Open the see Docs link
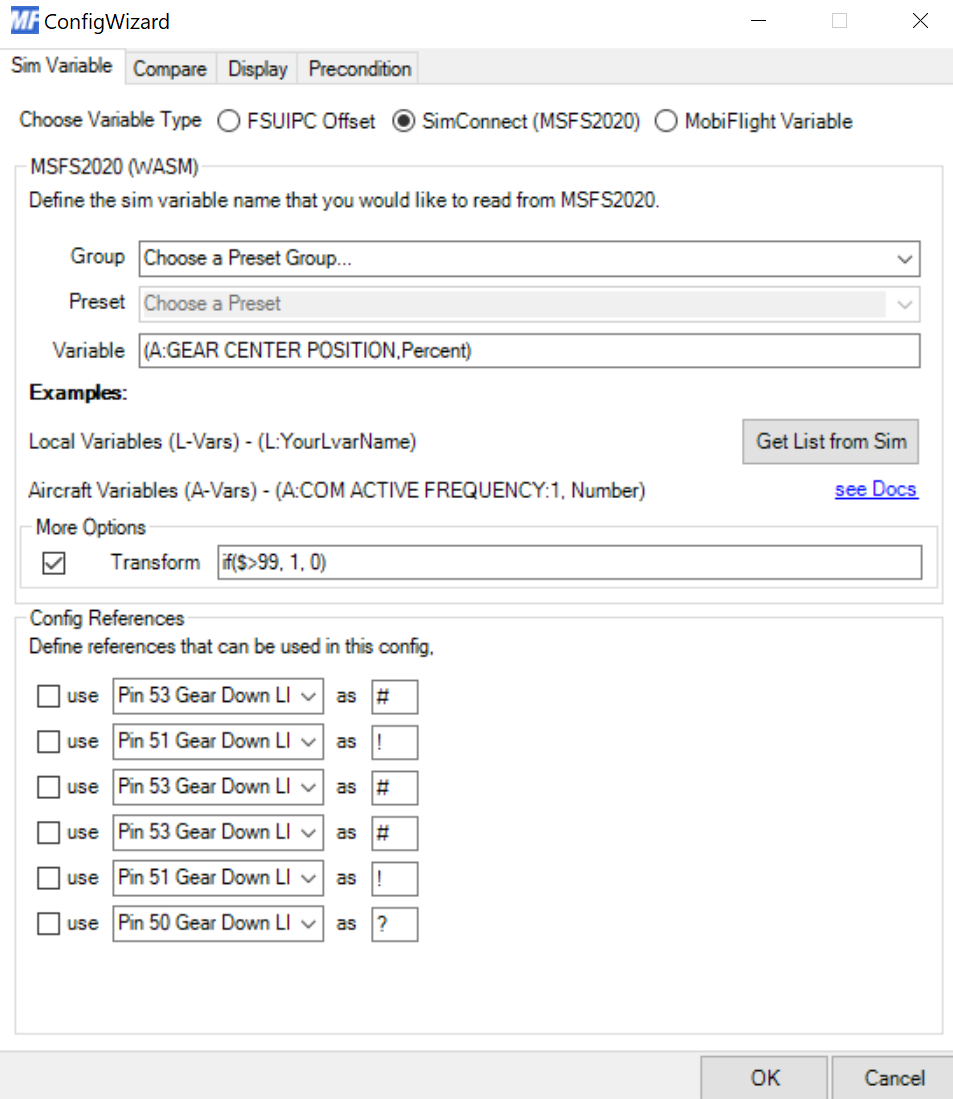The height and width of the screenshot is (1099, 953). point(876,489)
